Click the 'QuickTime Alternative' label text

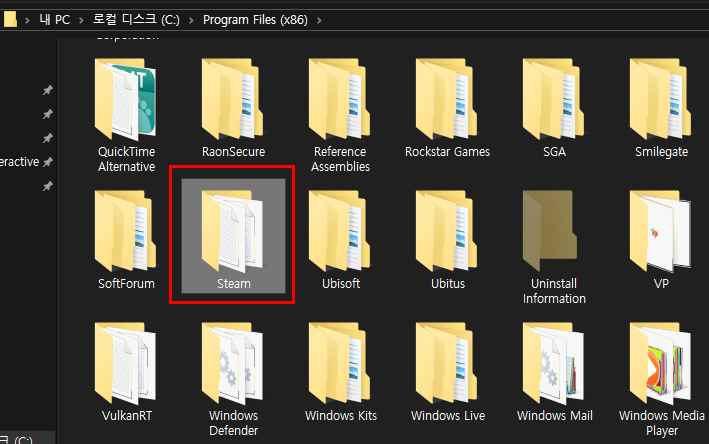tap(127, 159)
